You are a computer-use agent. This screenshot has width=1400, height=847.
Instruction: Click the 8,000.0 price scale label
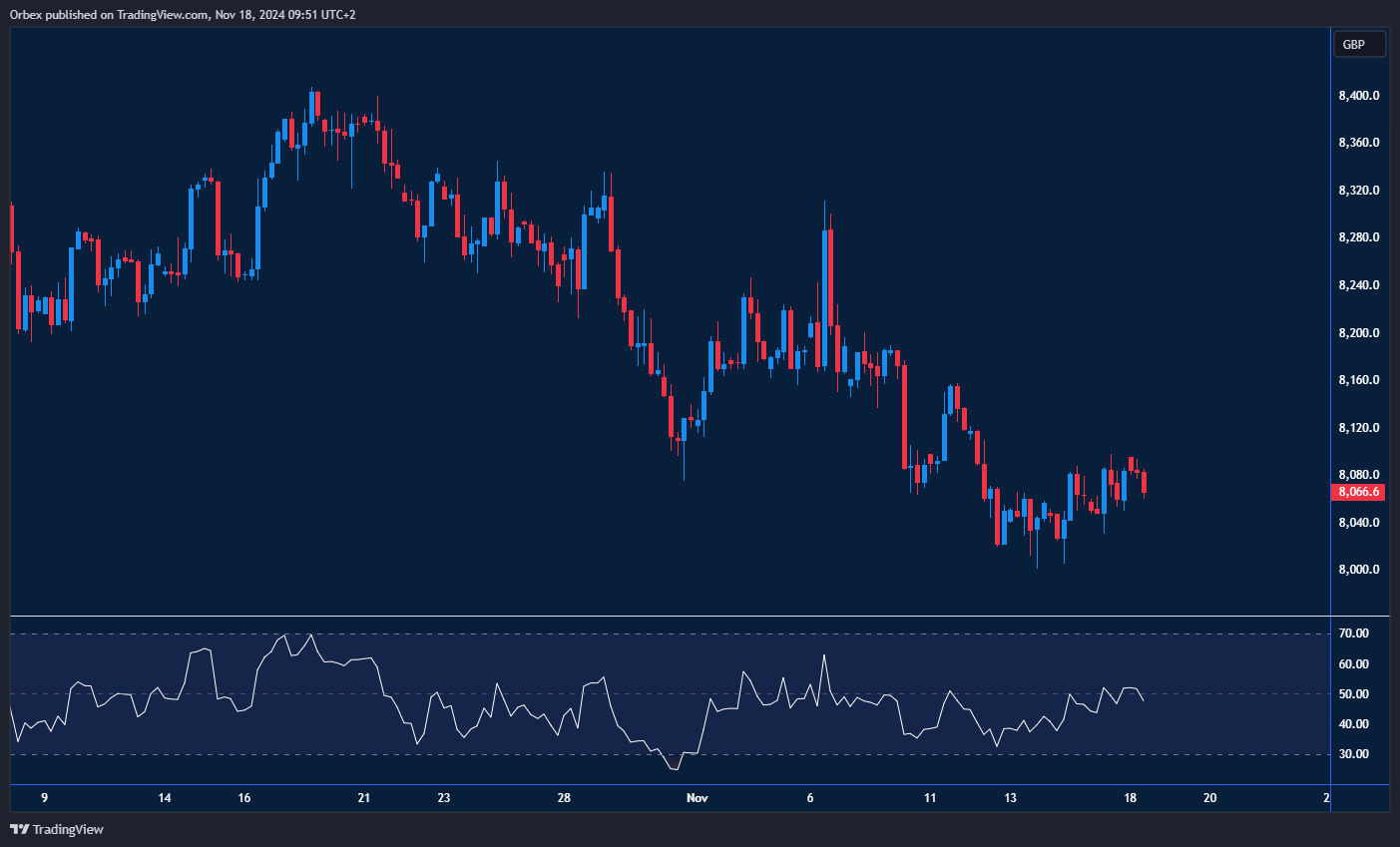point(1358,570)
